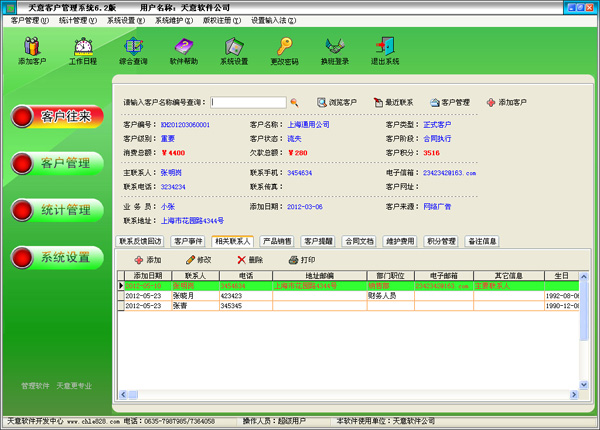
Task: Click the customer name/number search input field
Action: [247, 102]
